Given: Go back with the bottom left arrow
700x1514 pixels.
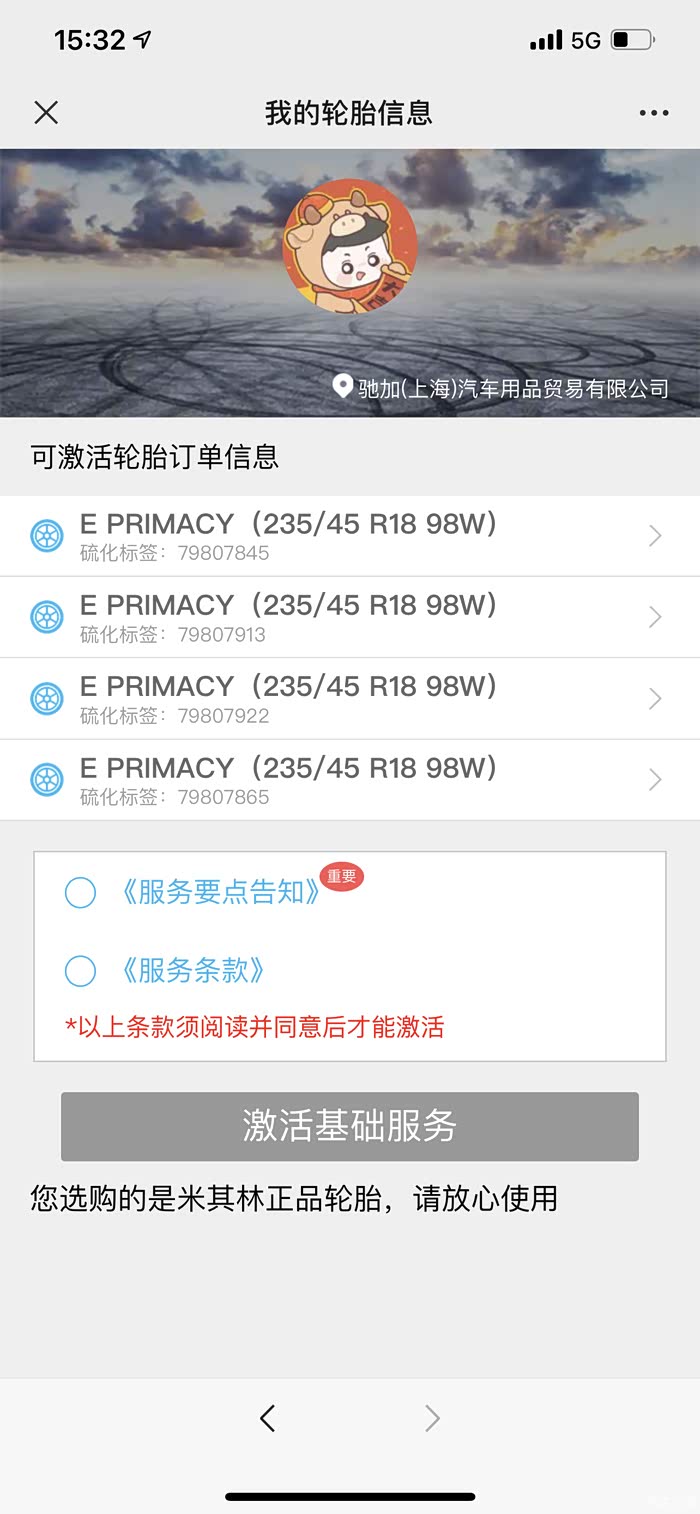Looking at the screenshot, I should click(267, 1417).
